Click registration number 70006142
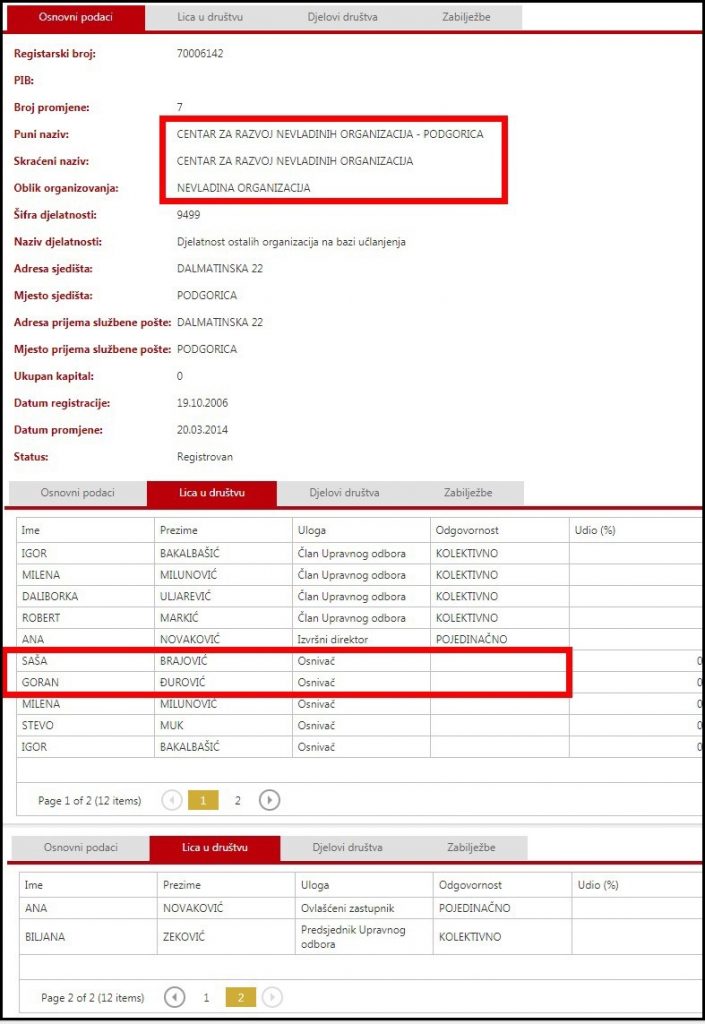Screen dimensions: 705x1024 [200, 54]
